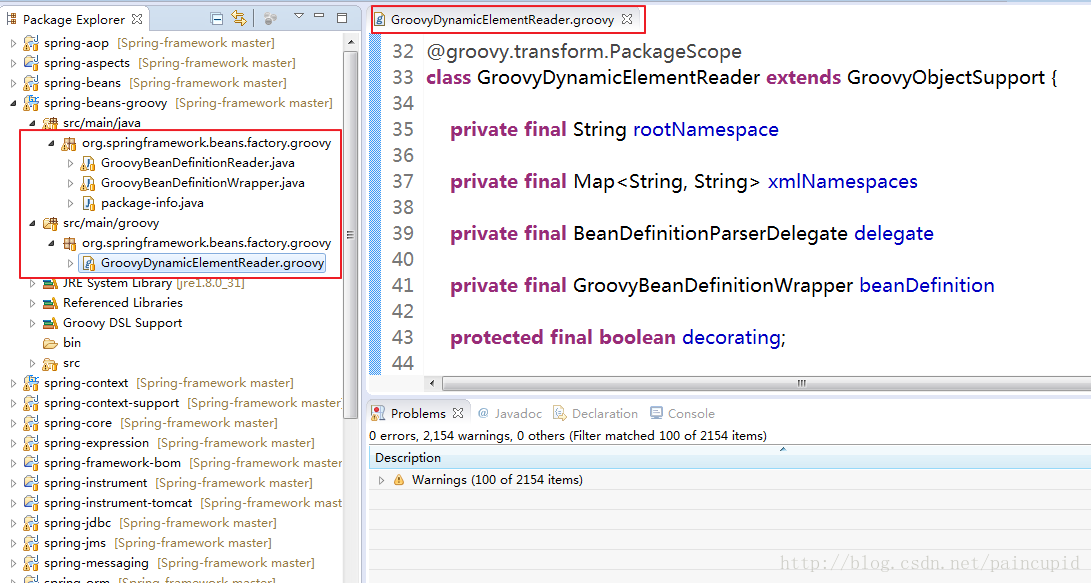Click the decorating field on line 43

731,338
